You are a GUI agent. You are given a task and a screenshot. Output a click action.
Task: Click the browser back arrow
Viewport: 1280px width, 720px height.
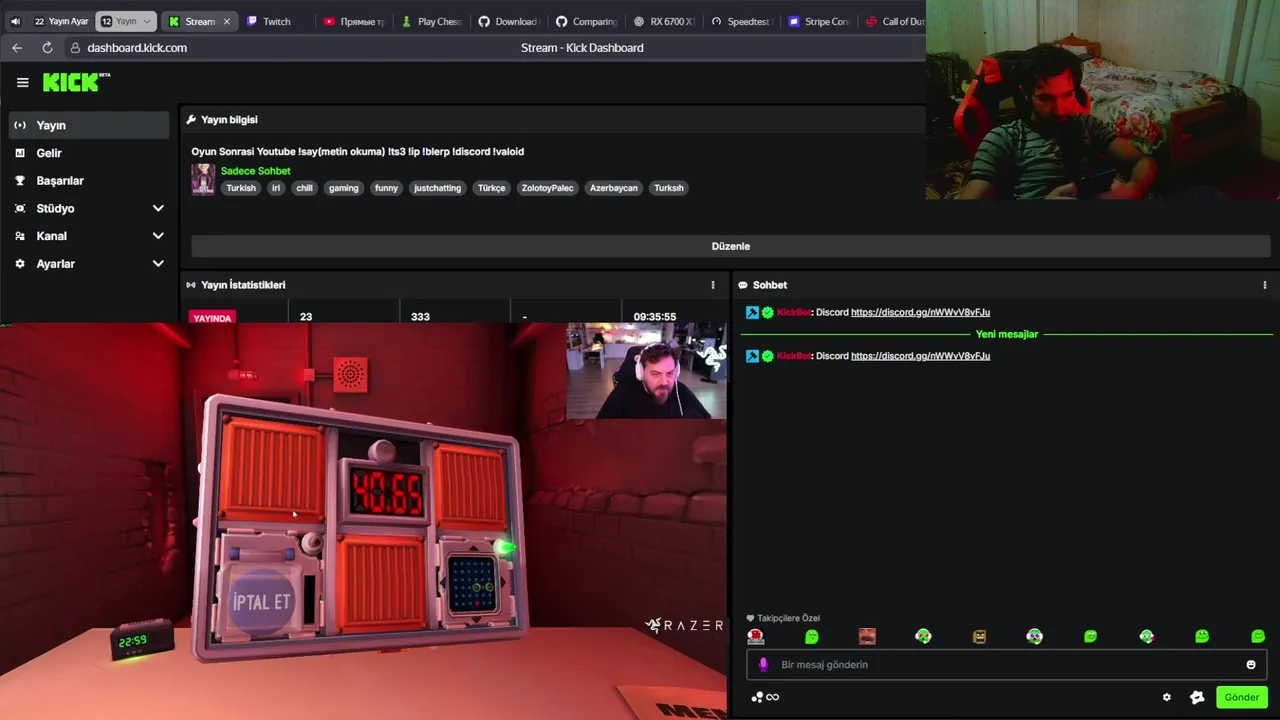tap(17, 48)
